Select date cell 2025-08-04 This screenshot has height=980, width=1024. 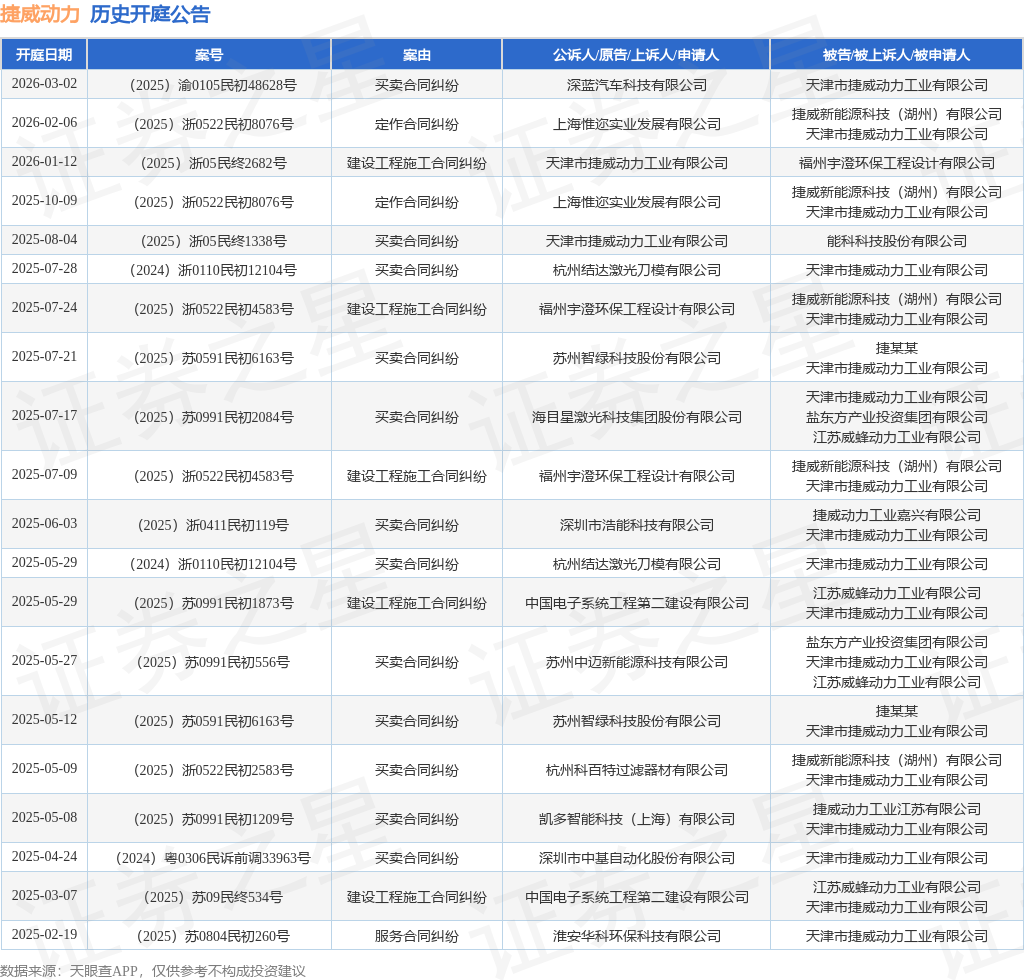[x=44, y=240]
